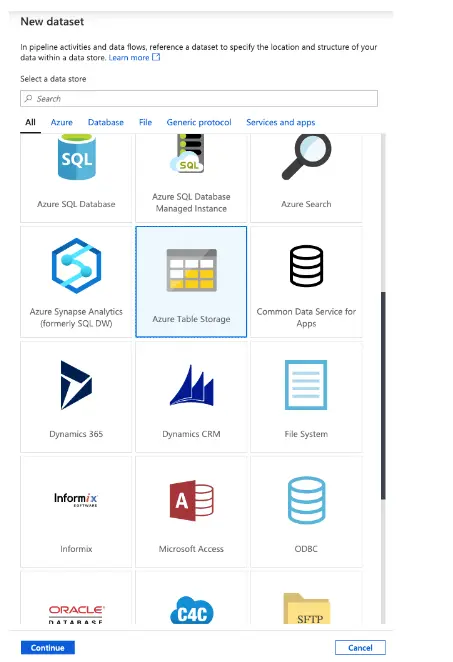This screenshot has width=453, height=662.
Task: Select the File System document icon
Action: (306, 385)
